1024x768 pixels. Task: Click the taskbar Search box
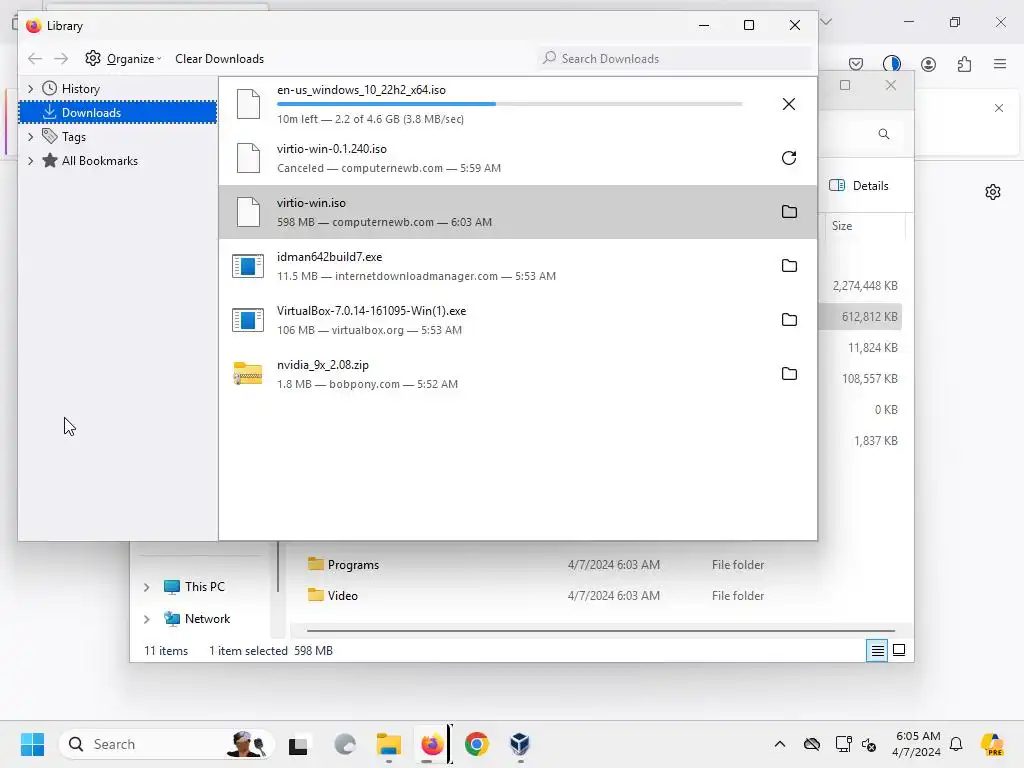[167, 744]
